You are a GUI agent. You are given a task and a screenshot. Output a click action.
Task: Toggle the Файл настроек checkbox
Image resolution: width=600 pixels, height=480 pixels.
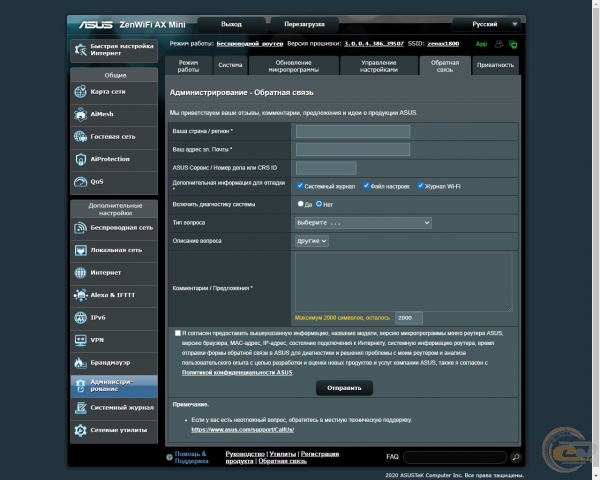(366, 185)
